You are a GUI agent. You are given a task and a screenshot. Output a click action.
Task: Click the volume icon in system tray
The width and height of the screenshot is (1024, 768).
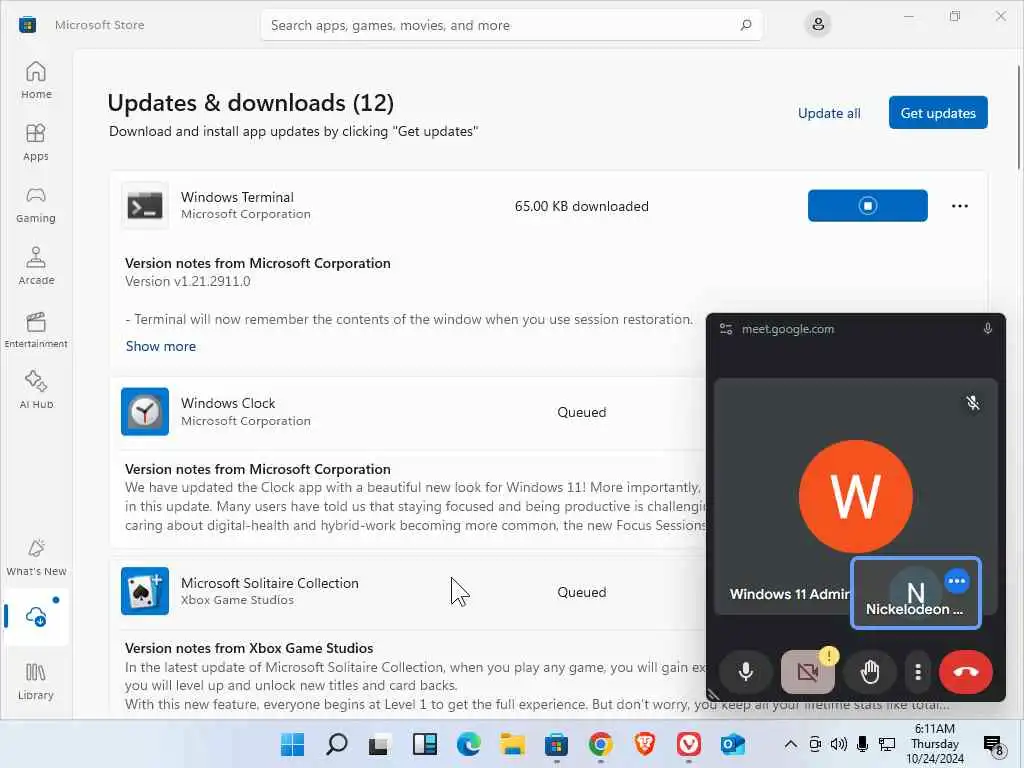pyautogui.click(x=839, y=744)
